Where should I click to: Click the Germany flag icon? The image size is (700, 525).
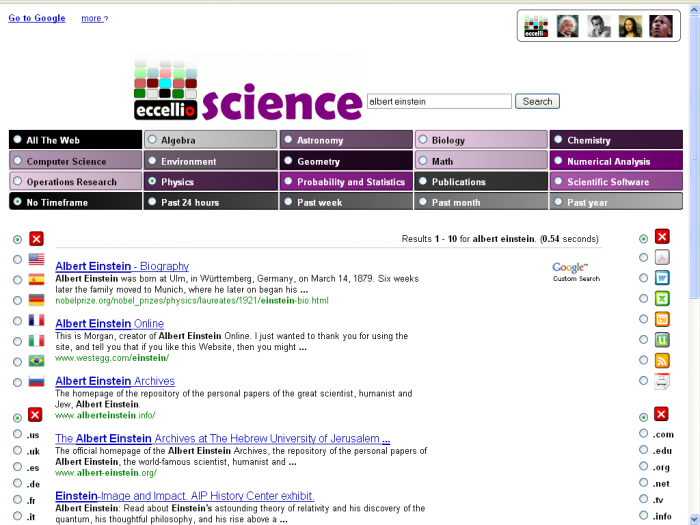(36, 300)
